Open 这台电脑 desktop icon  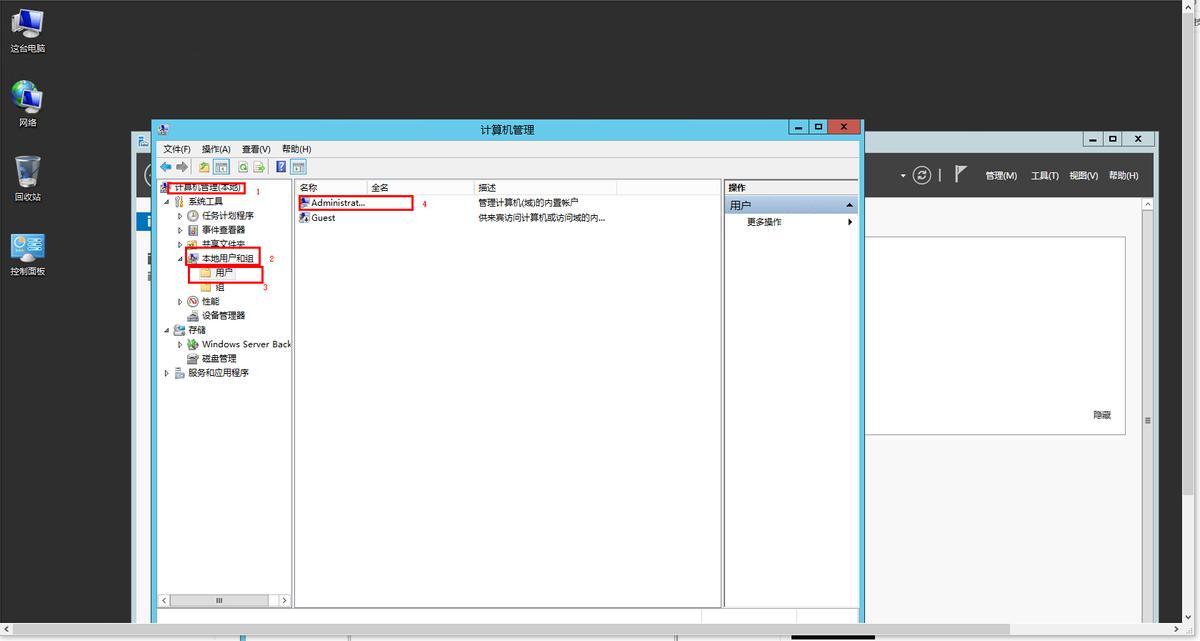pos(28,30)
